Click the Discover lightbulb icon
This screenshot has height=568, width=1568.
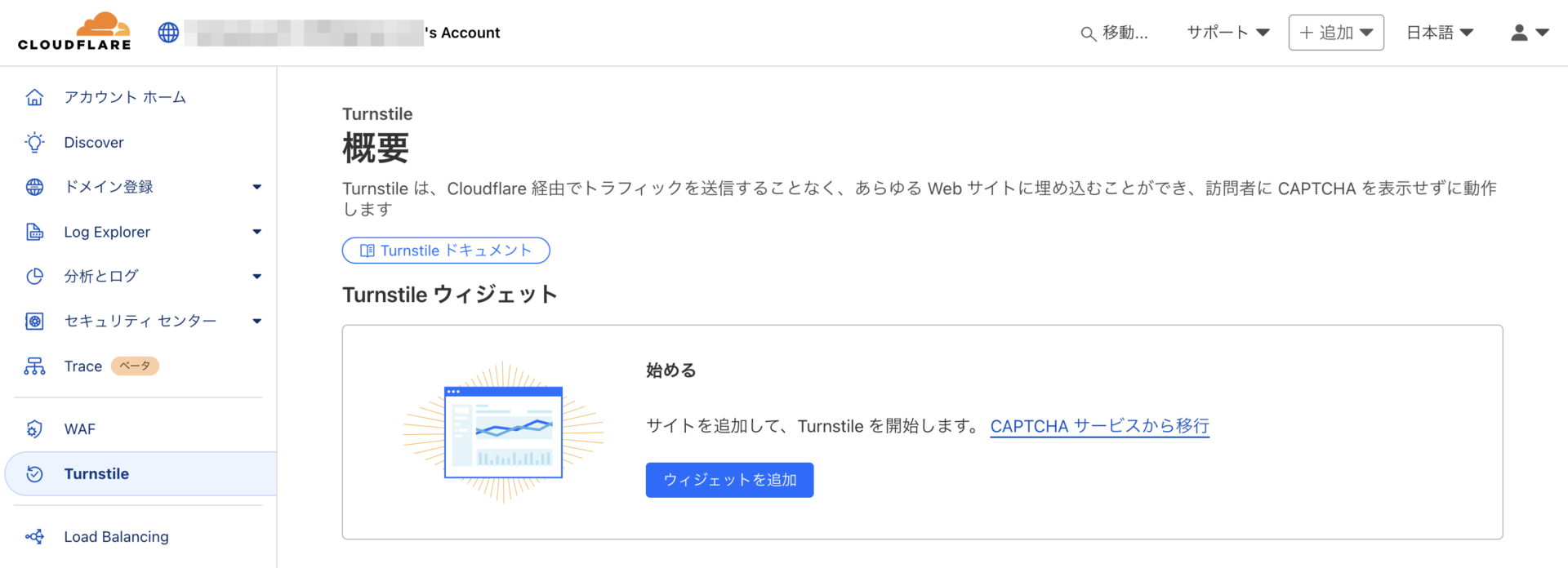pos(34,143)
